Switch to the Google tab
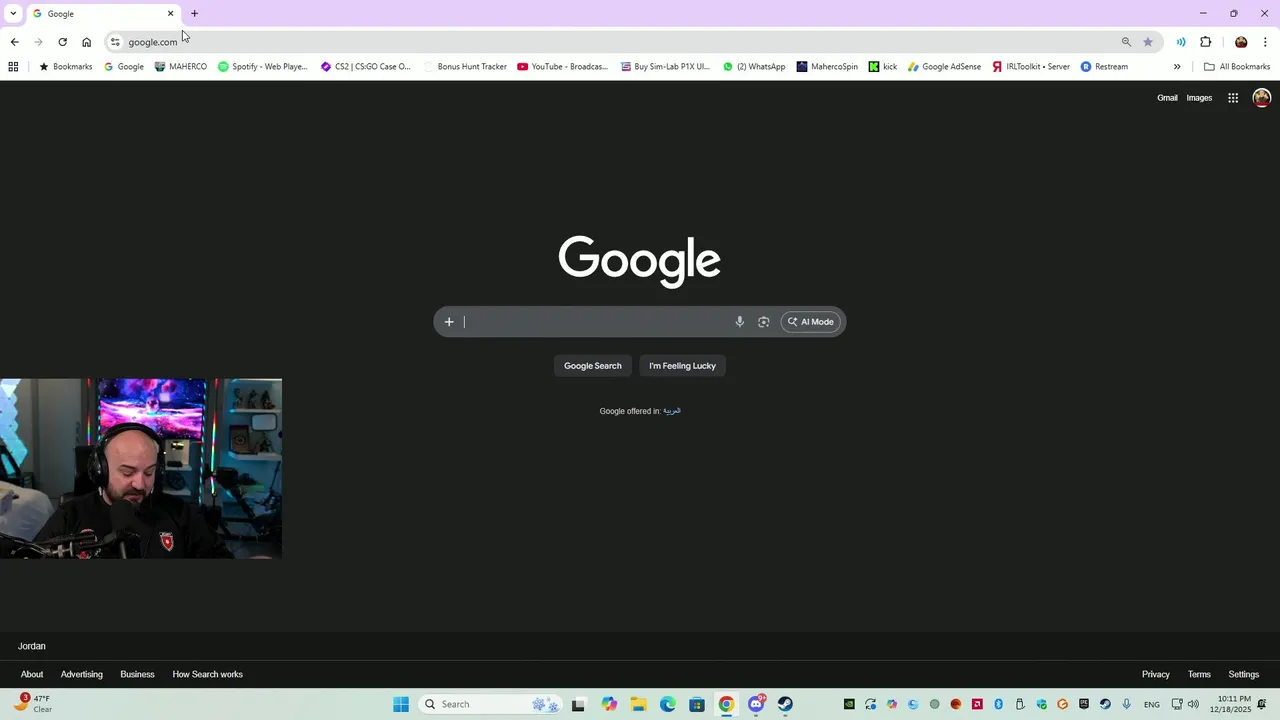Viewport: 1280px width, 720px height. 103,14
